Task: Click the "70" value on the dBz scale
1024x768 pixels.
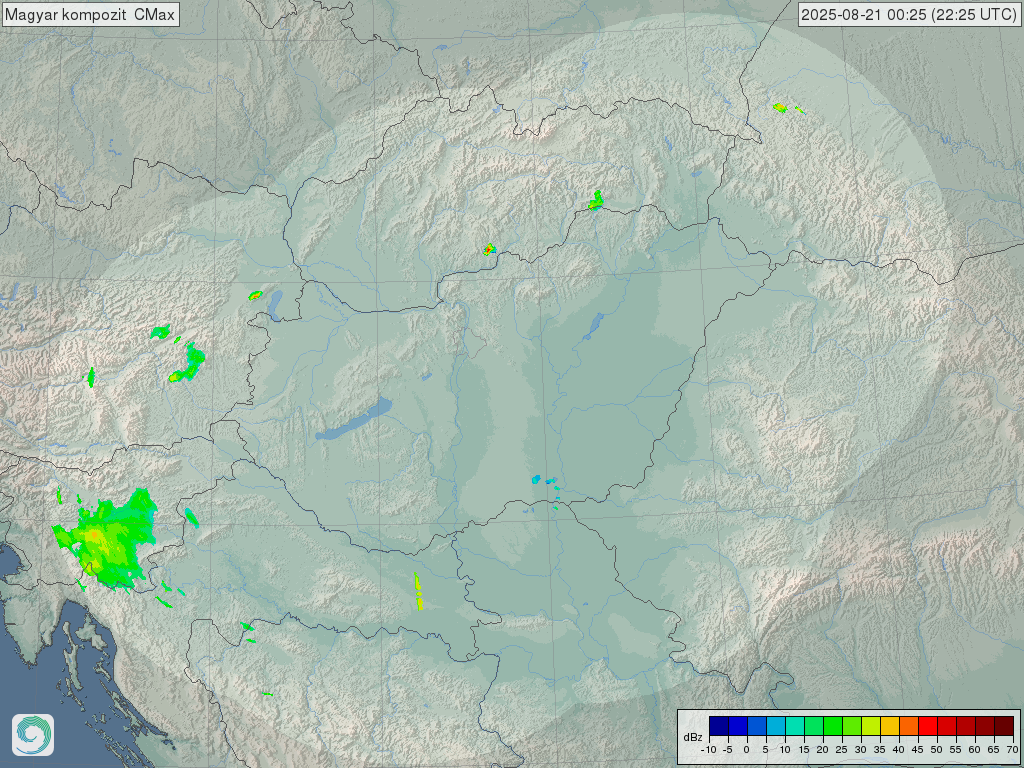Action: (x=1012, y=750)
